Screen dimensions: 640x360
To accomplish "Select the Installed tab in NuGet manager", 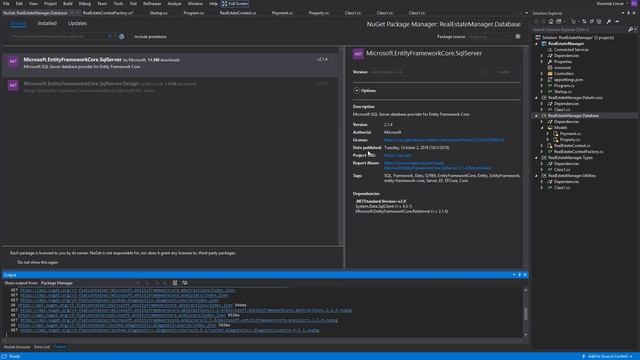I will click(x=47, y=23).
